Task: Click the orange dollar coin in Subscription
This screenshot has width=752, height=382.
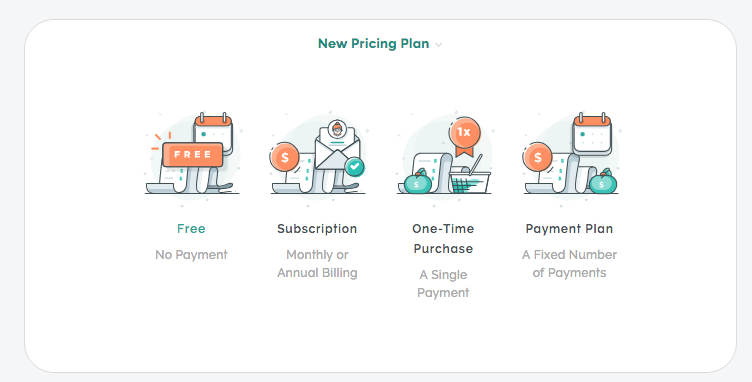Action: (284, 157)
